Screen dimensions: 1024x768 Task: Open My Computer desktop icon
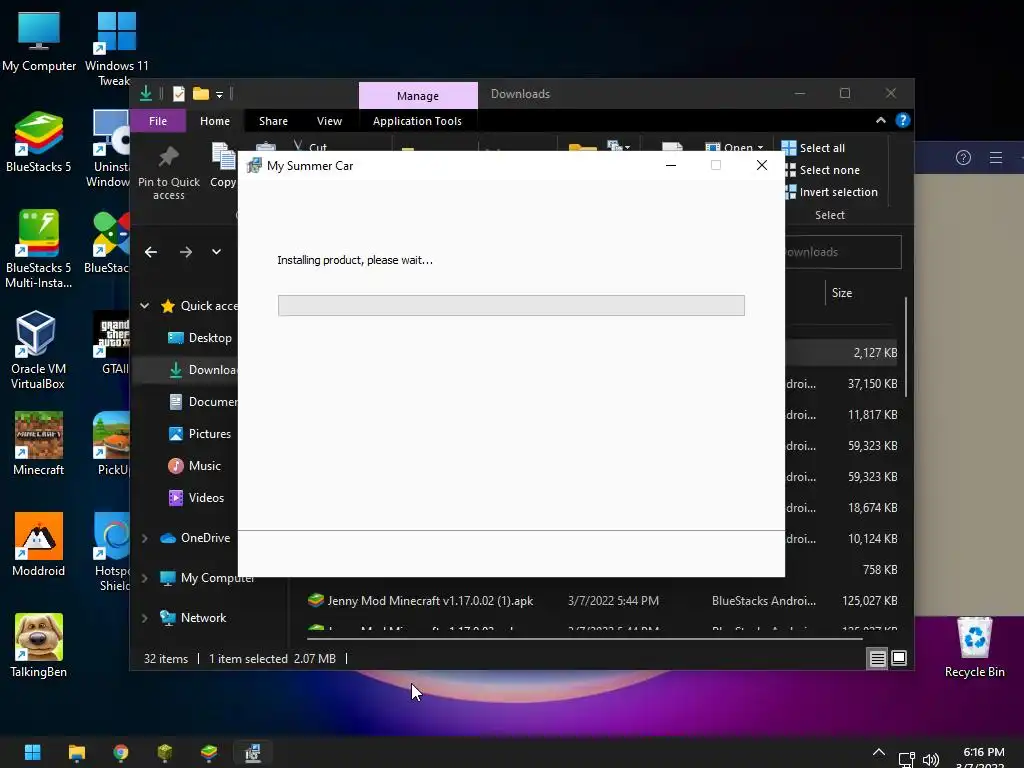(x=39, y=41)
